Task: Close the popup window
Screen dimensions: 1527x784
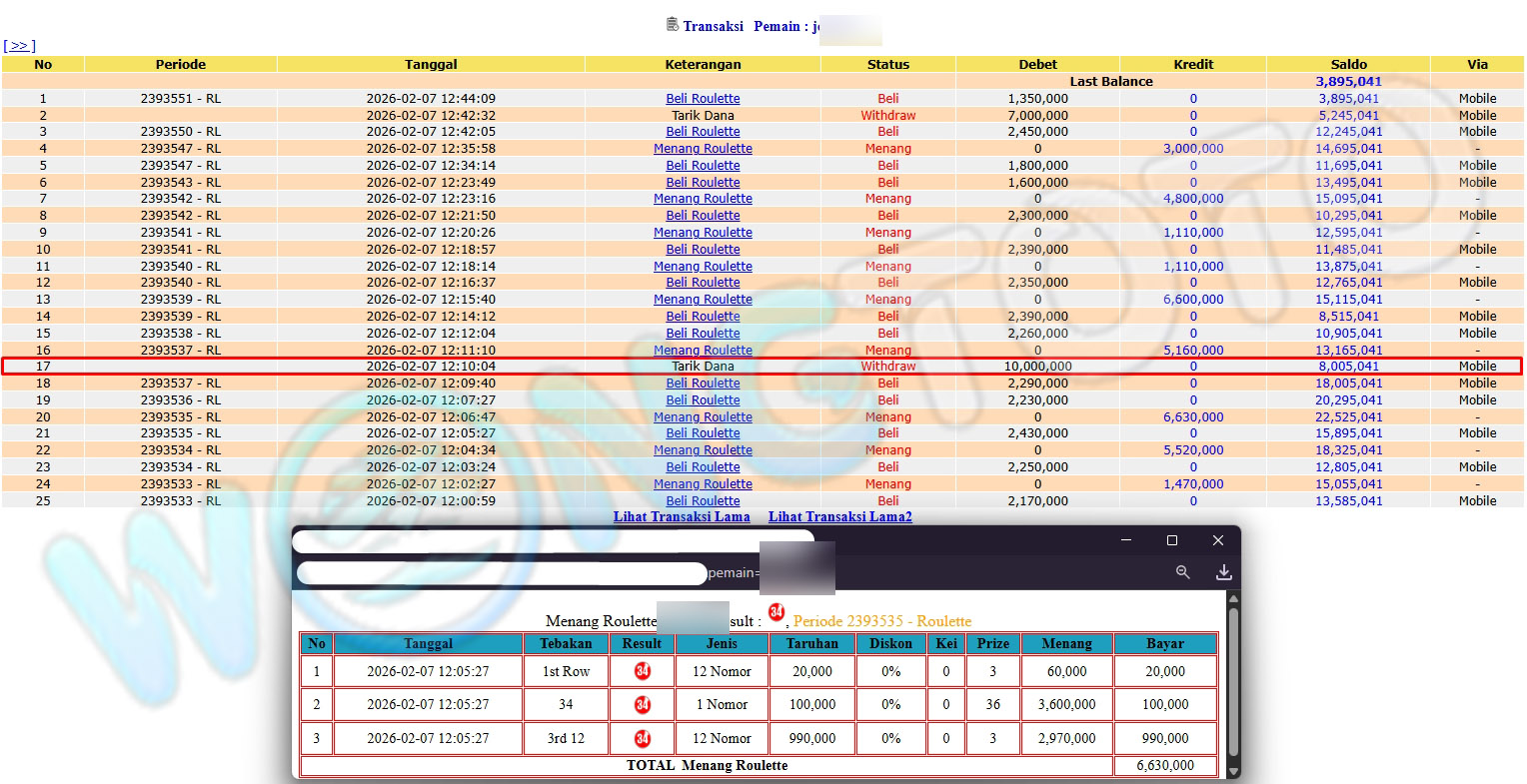Action: click(x=1217, y=540)
